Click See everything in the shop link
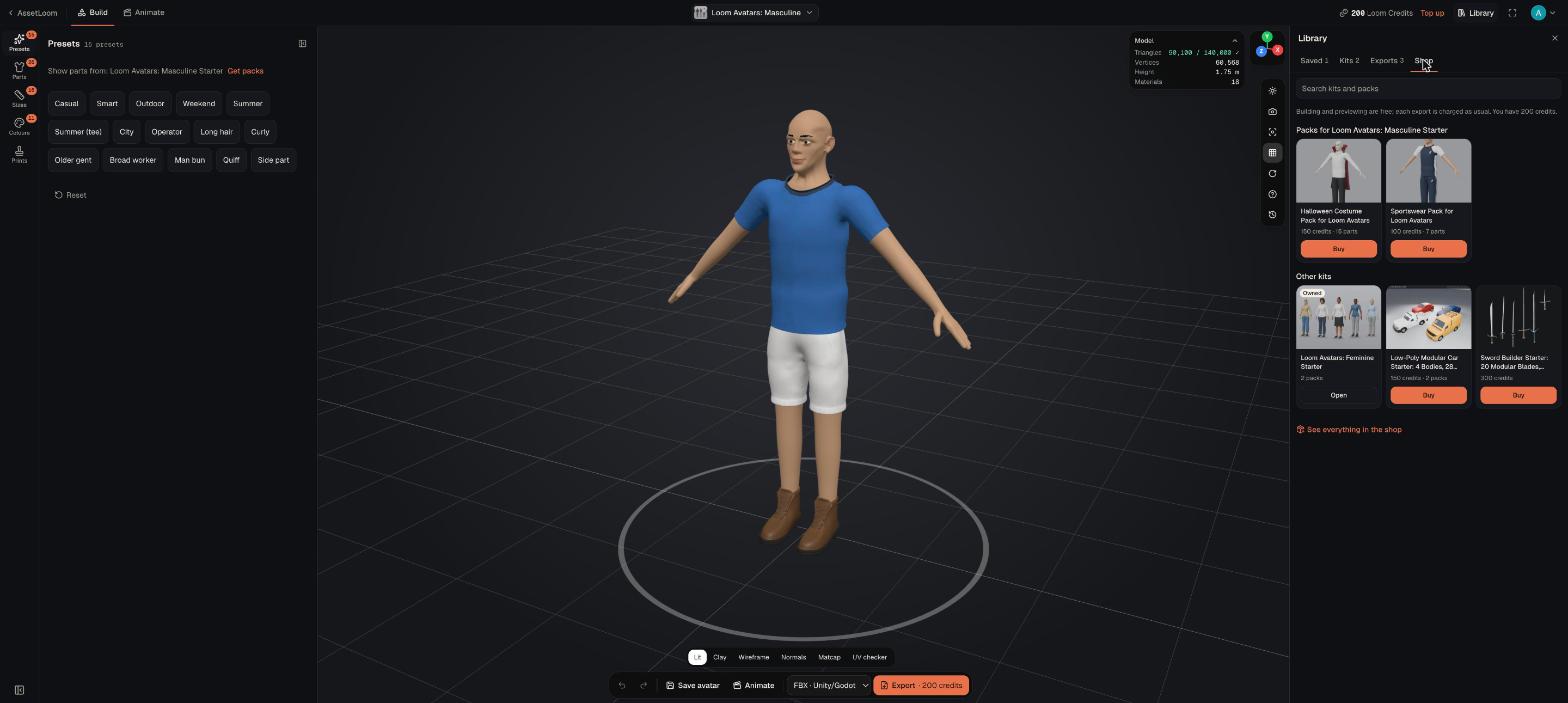Screen dimensions: 1568x703 tap(1349, 430)
